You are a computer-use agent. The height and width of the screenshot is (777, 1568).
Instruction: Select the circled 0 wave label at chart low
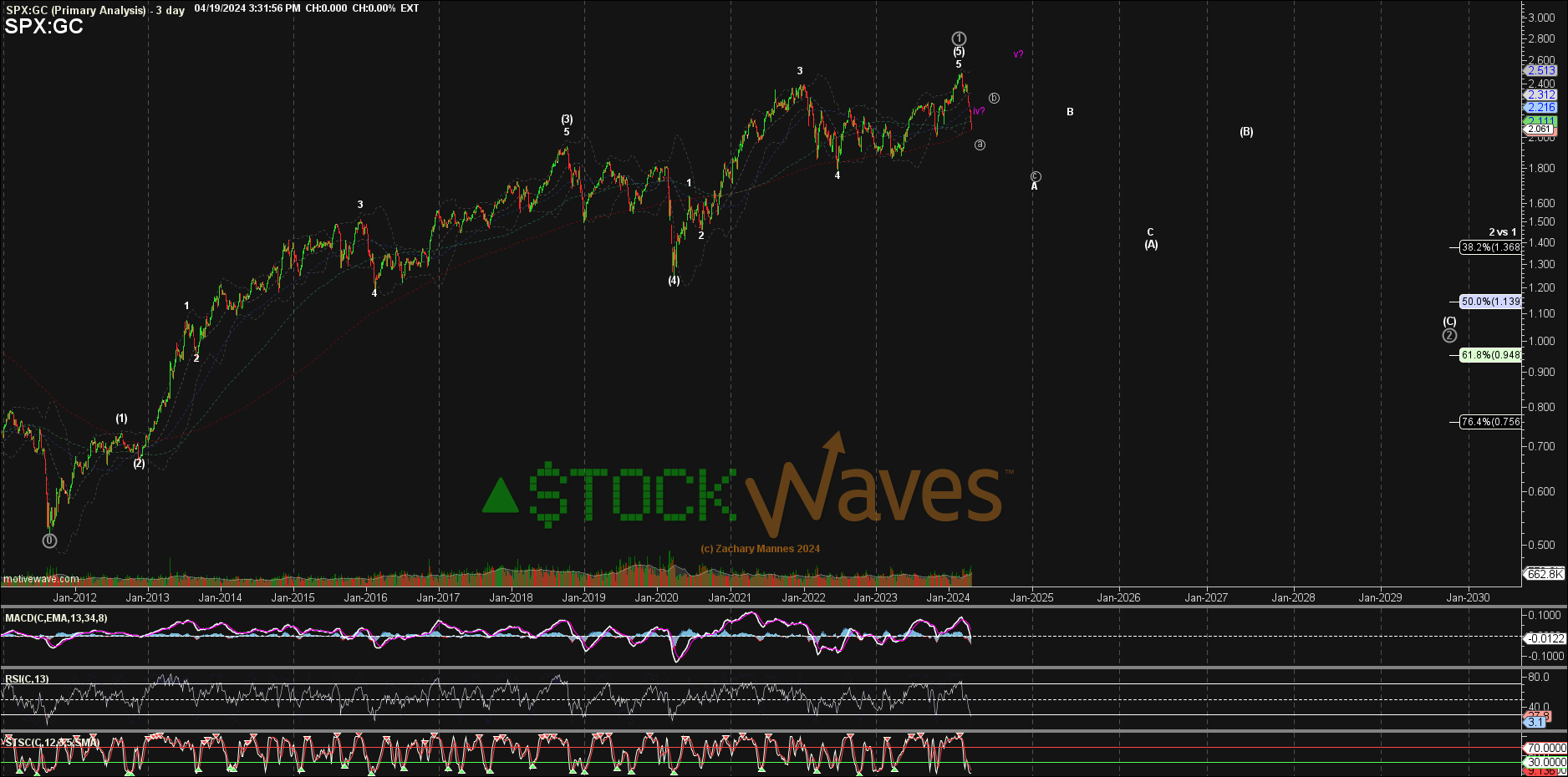tap(49, 541)
